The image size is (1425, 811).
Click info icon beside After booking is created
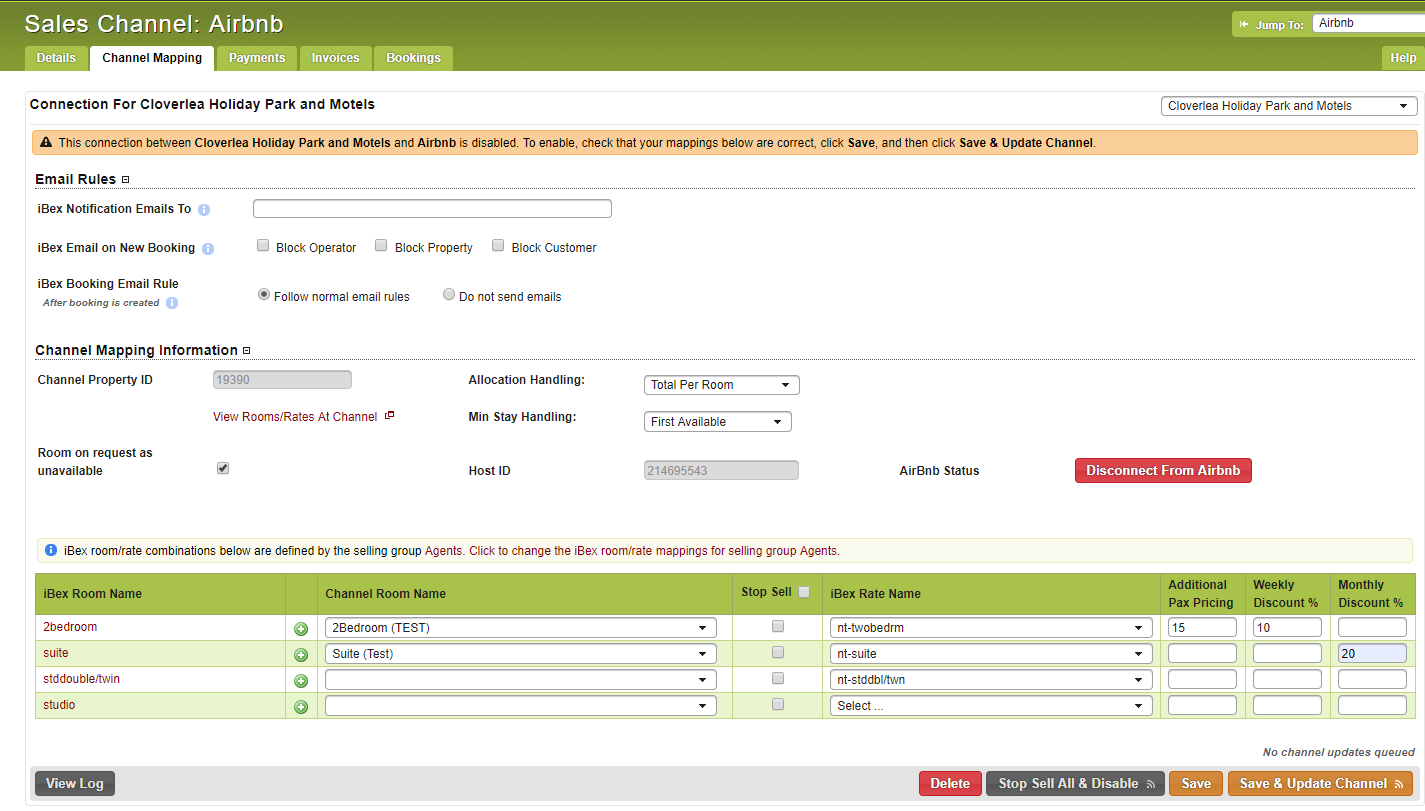click(x=172, y=303)
